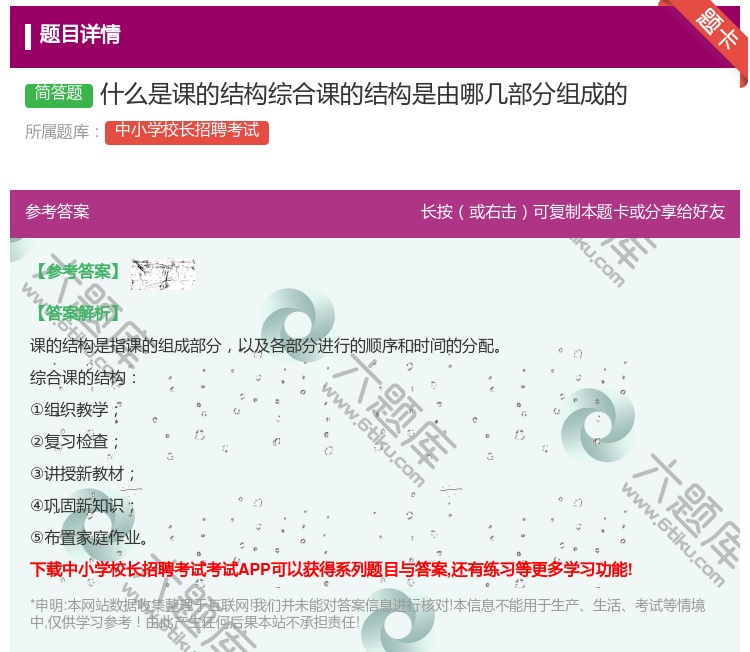This screenshot has height=652, width=750.
Task: Click the green 简答题 tag
Action: point(59,94)
